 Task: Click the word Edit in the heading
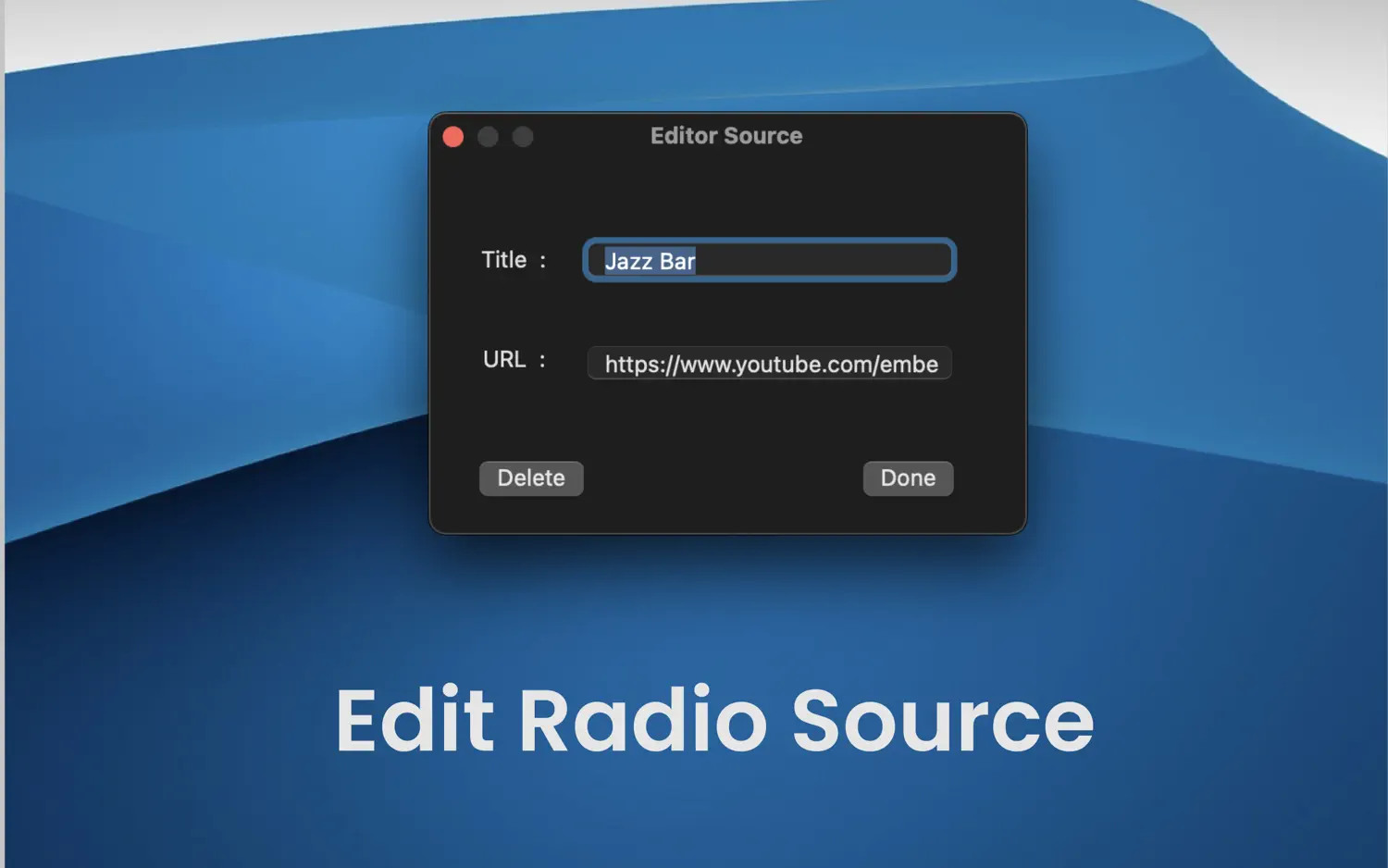tap(415, 721)
